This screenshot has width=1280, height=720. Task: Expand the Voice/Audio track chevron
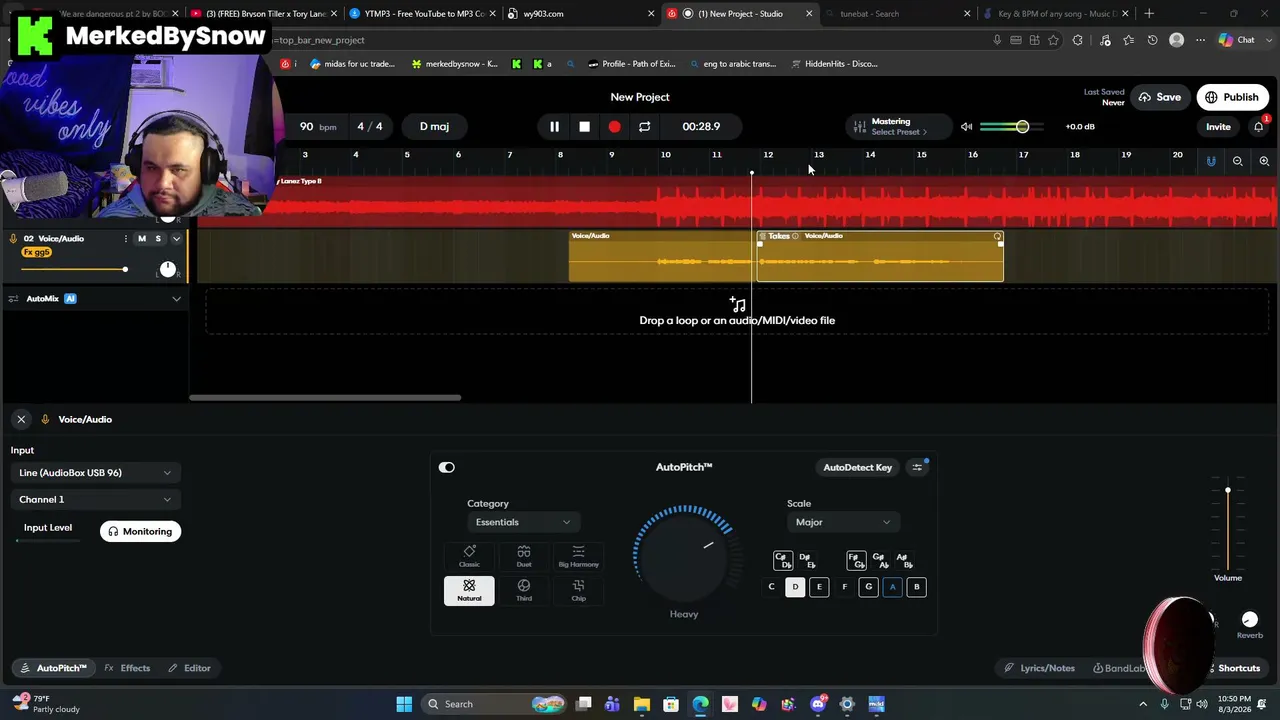click(176, 239)
